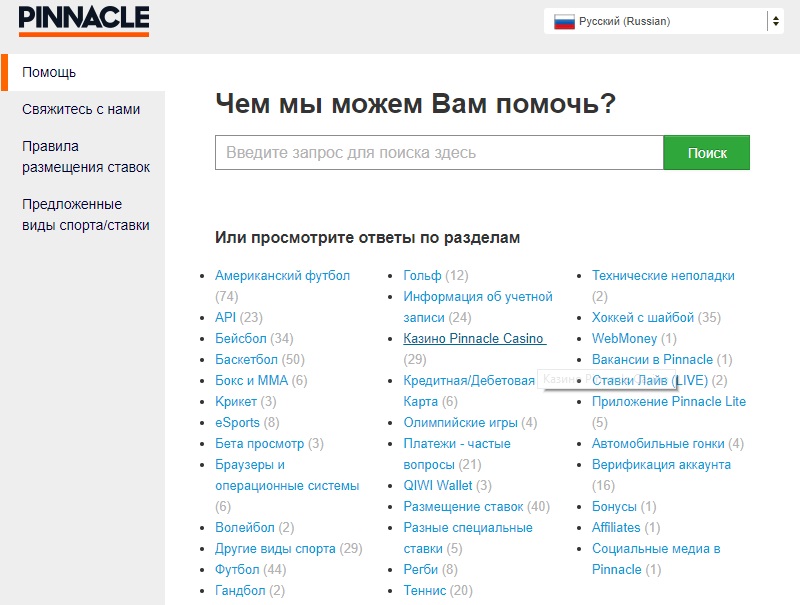Open the Affiliates section

point(616,527)
